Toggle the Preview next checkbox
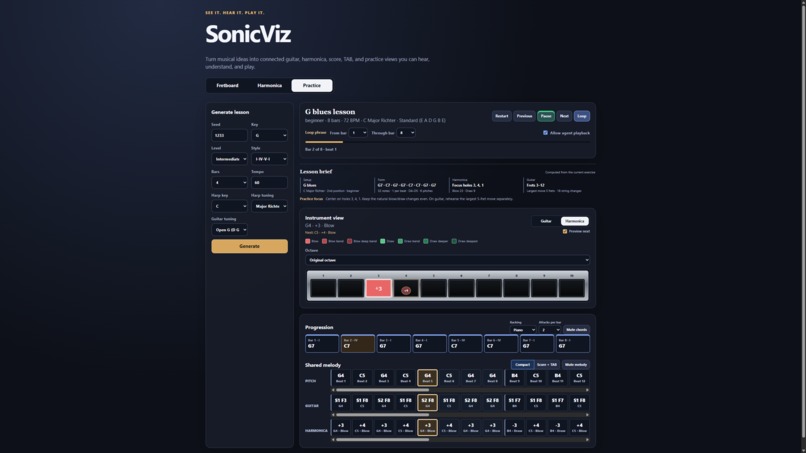The width and height of the screenshot is (806, 453). [565, 231]
